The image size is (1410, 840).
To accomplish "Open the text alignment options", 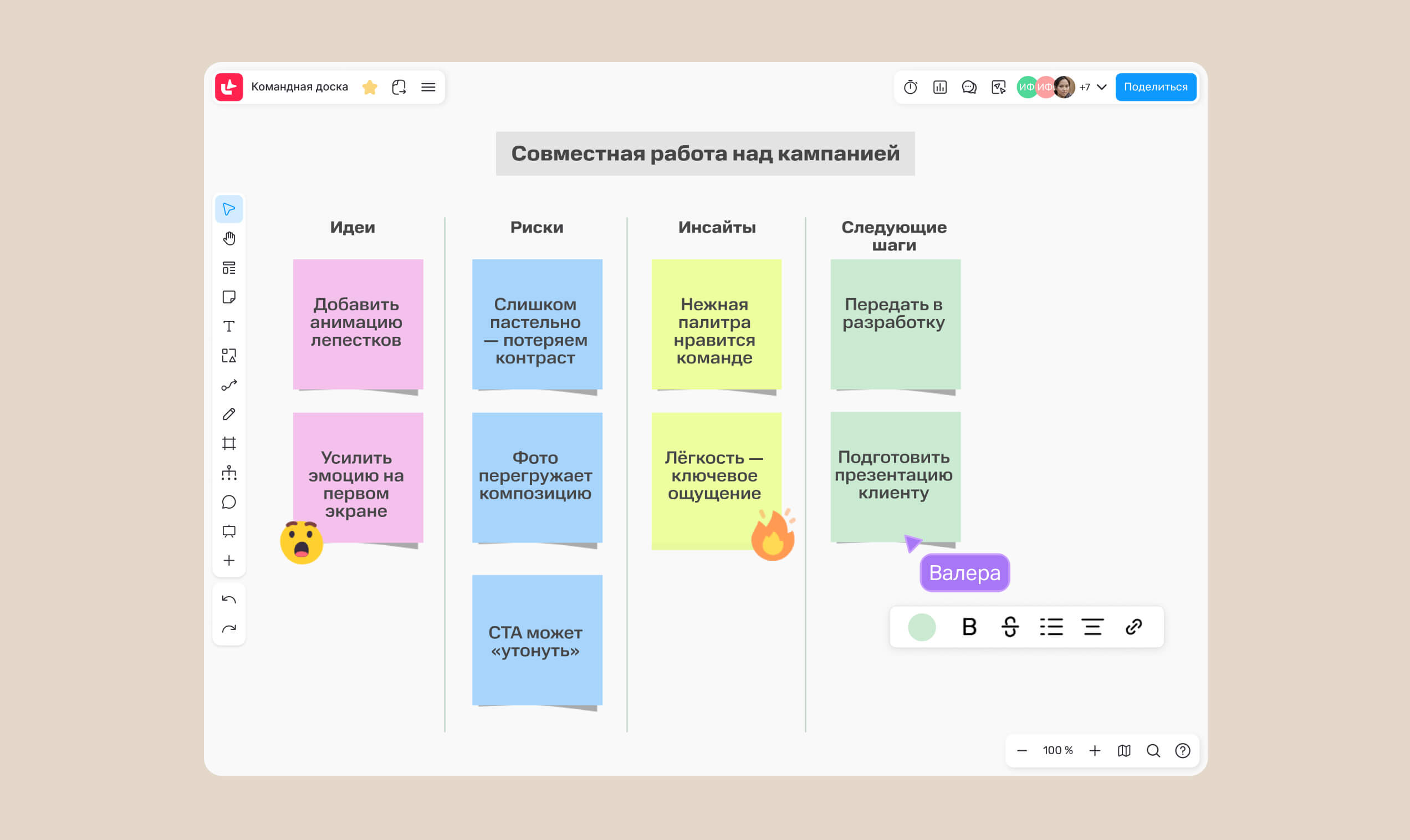I will point(1092,627).
